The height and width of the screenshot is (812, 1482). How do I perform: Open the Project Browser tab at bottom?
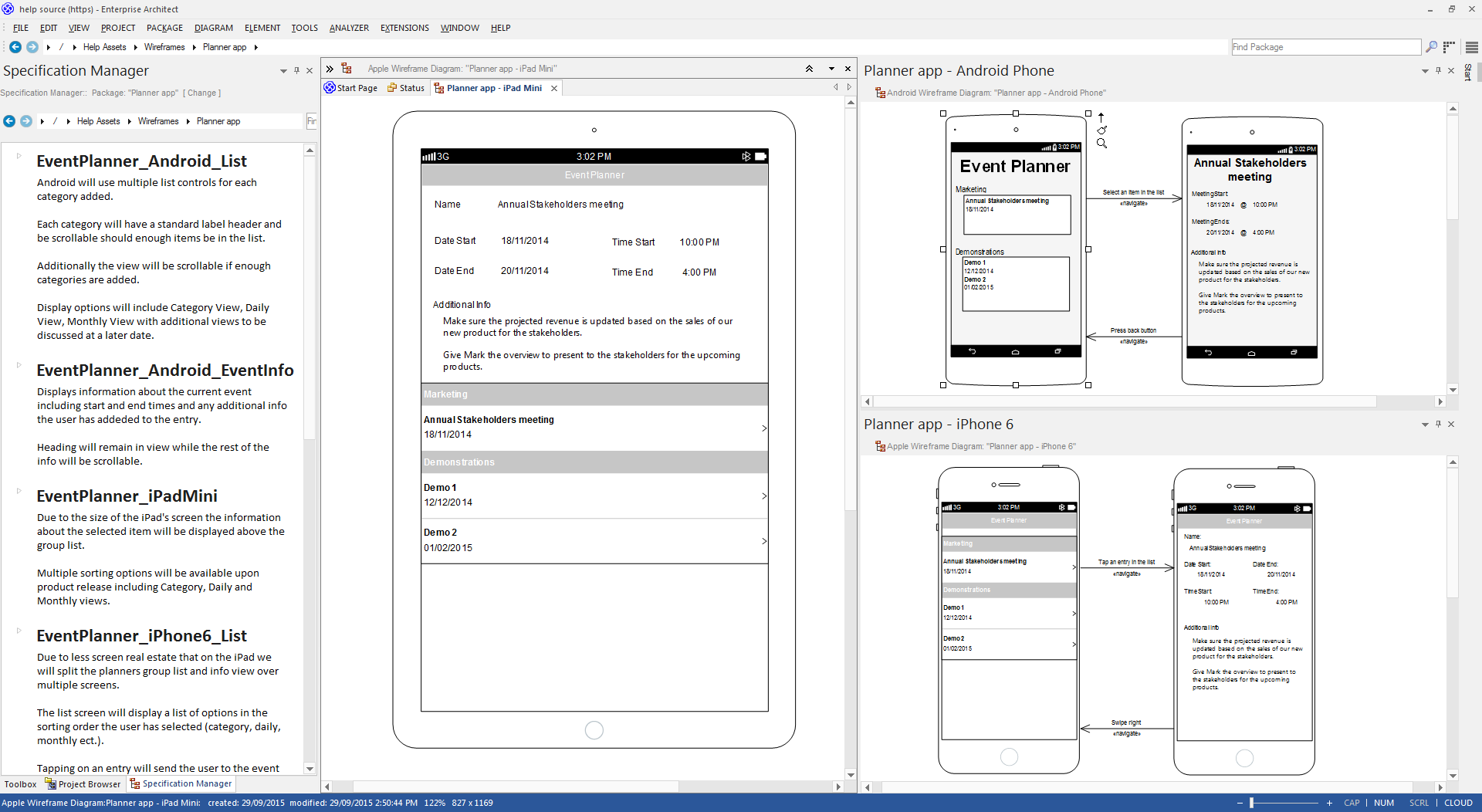(x=83, y=784)
